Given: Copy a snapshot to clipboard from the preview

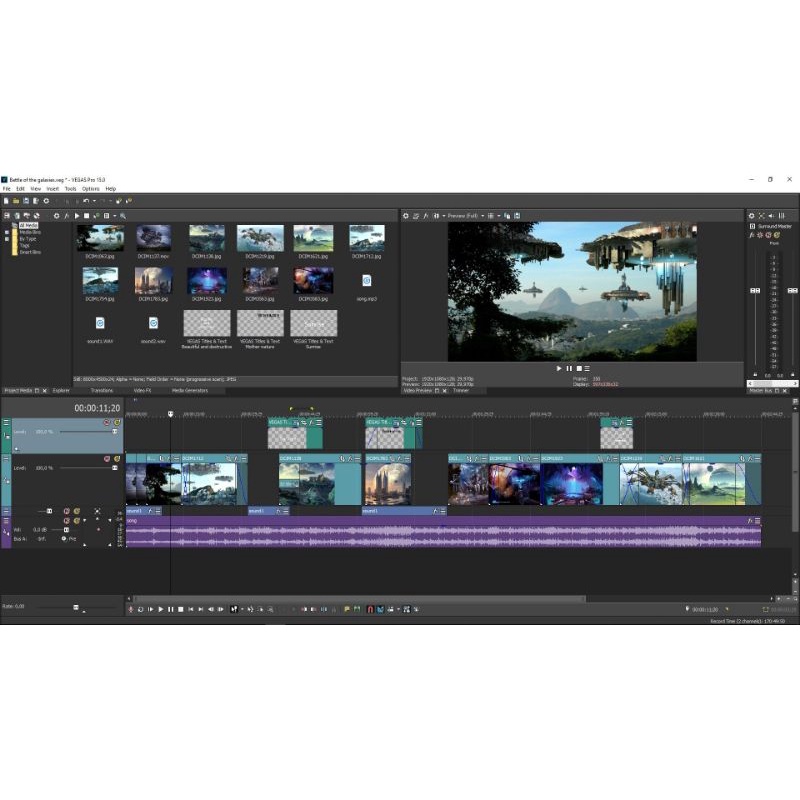Looking at the screenshot, I should pos(507,215).
